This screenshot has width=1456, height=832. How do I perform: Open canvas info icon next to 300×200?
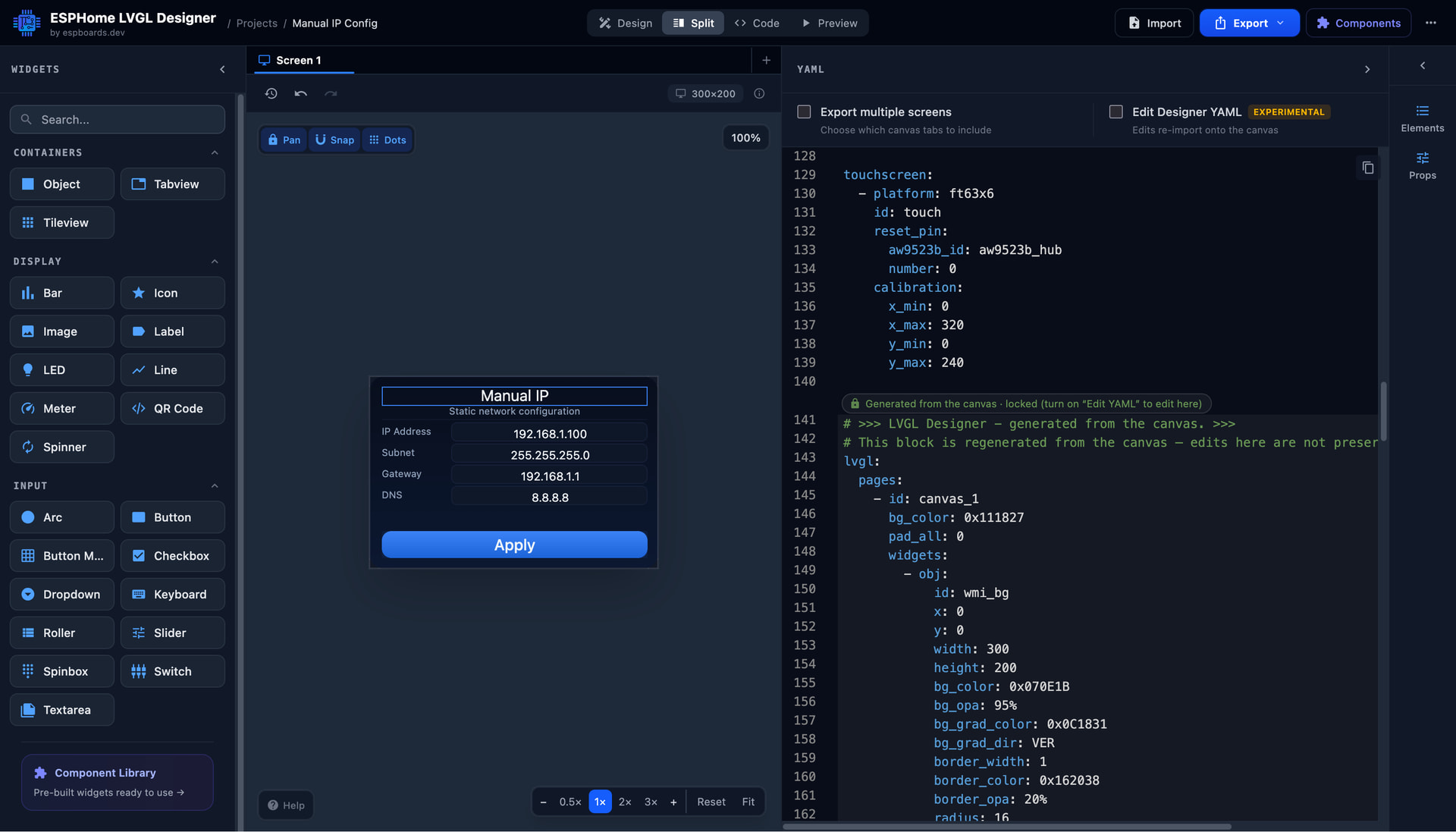tap(759, 93)
